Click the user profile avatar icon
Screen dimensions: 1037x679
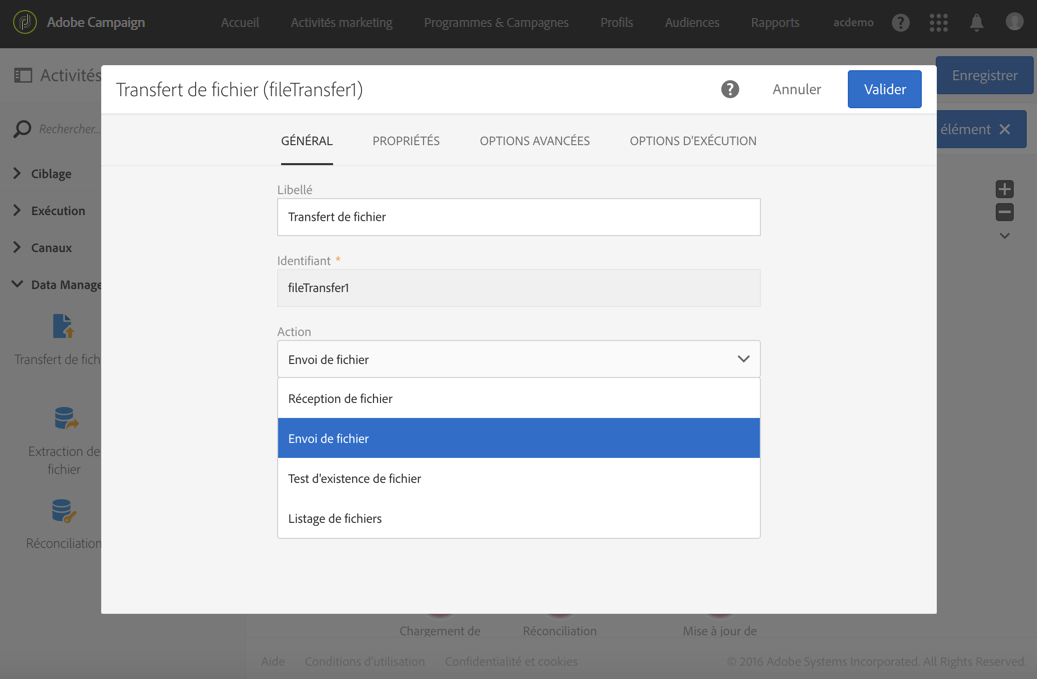(x=1014, y=22)
